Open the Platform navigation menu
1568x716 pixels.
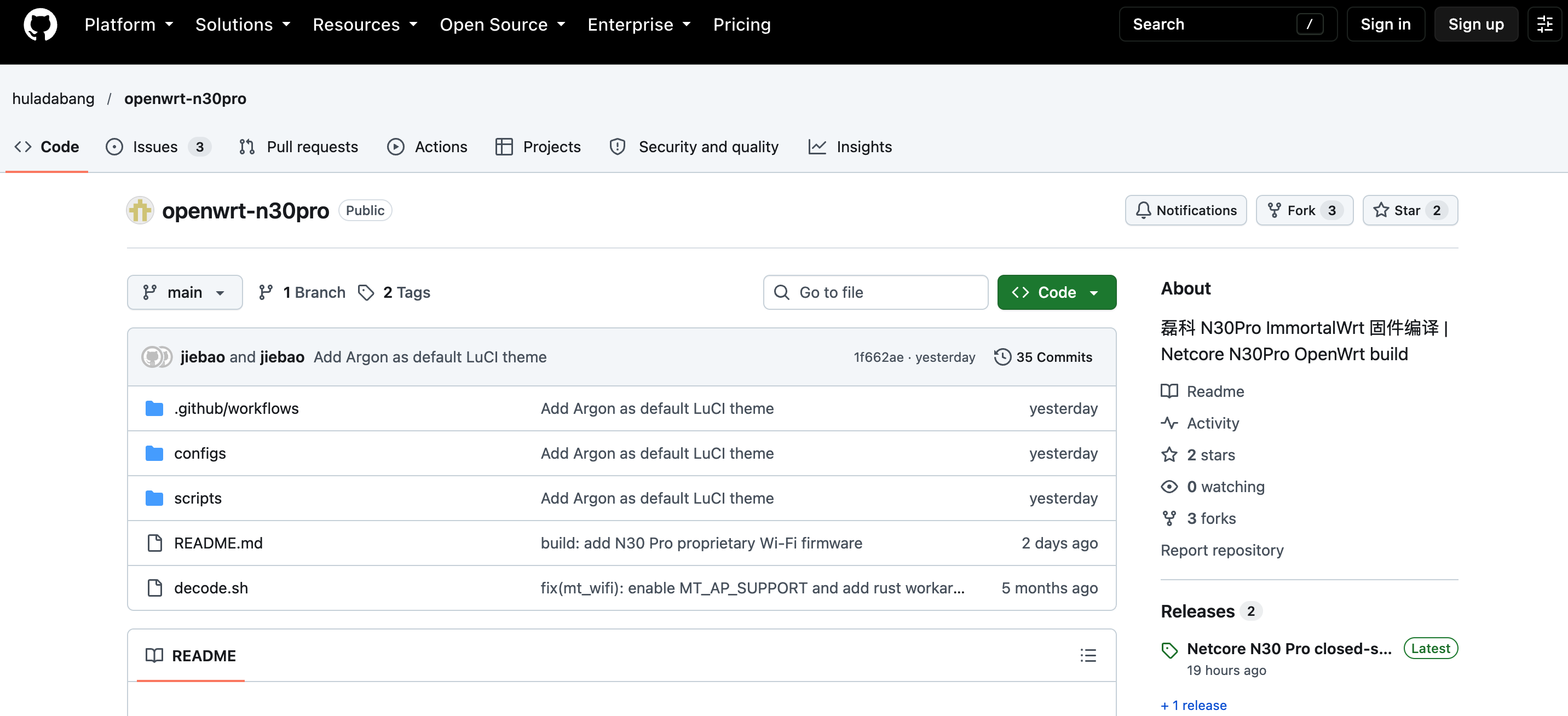coord(129,24)
